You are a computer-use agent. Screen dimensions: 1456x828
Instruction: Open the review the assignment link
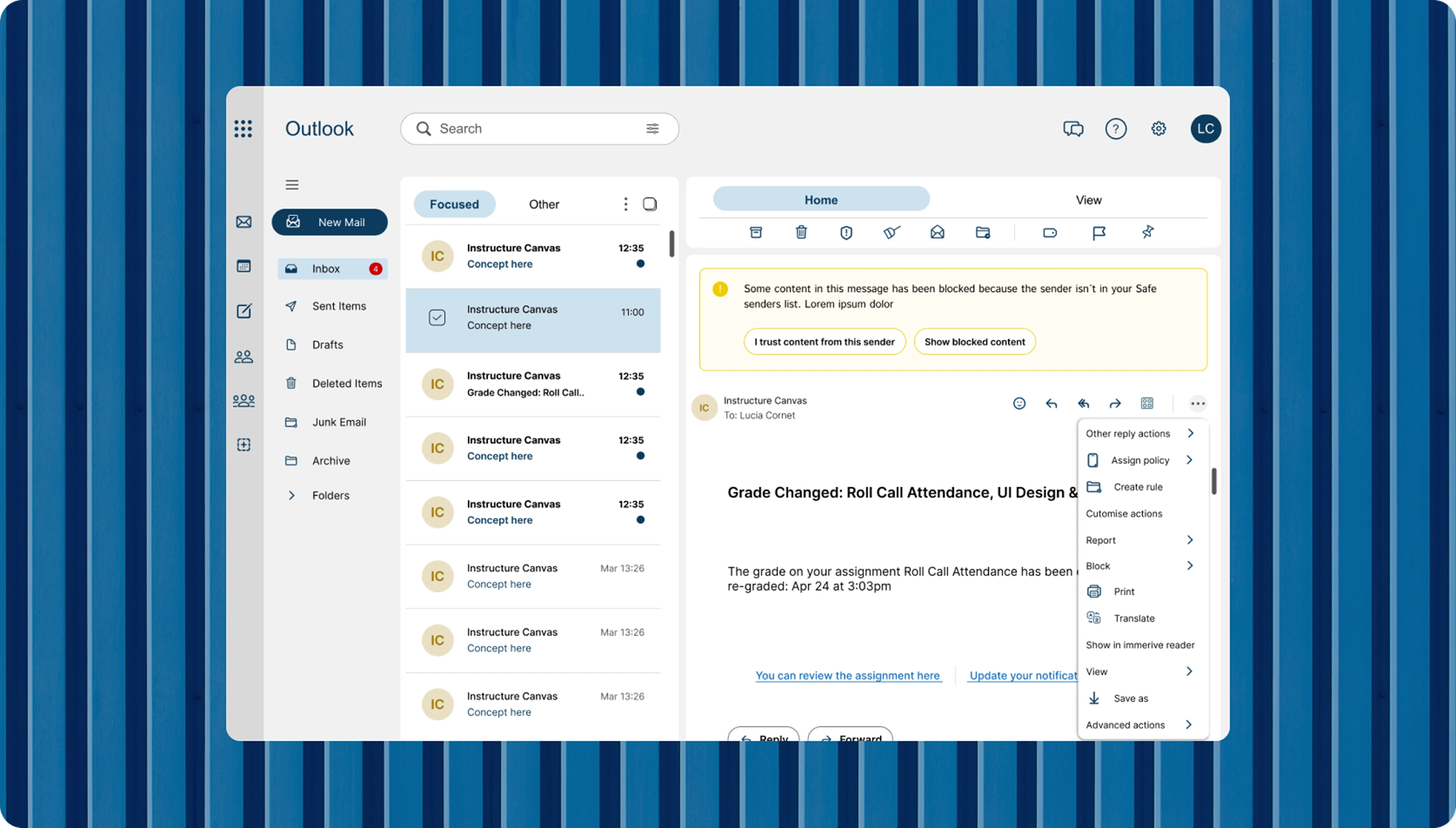[847, 676]
